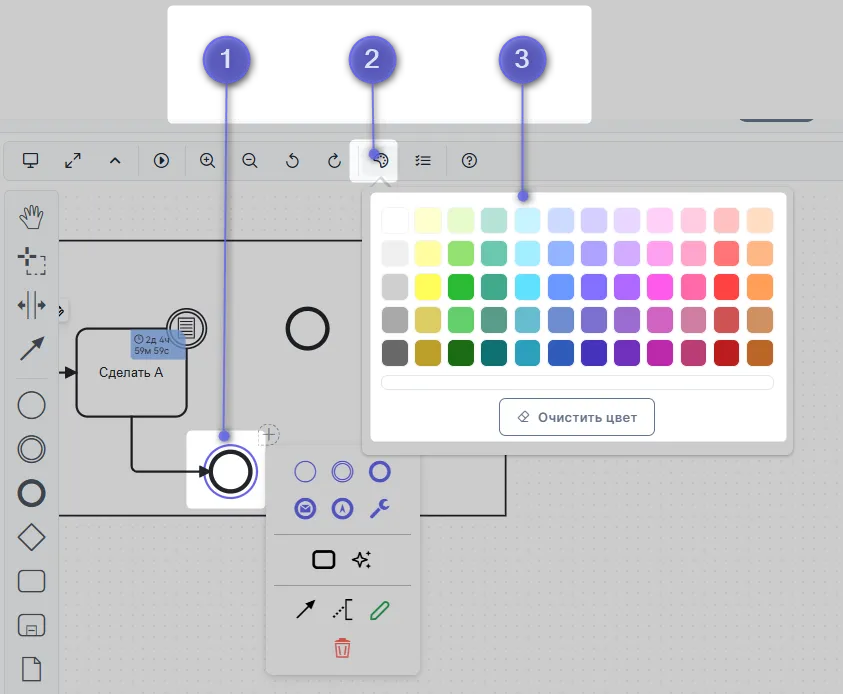Choose the diamond Gateway shape in the left palette
Image resolution: width=843 pixels, height=694 pixels.
pyautogui.click(x=32, y=537)
